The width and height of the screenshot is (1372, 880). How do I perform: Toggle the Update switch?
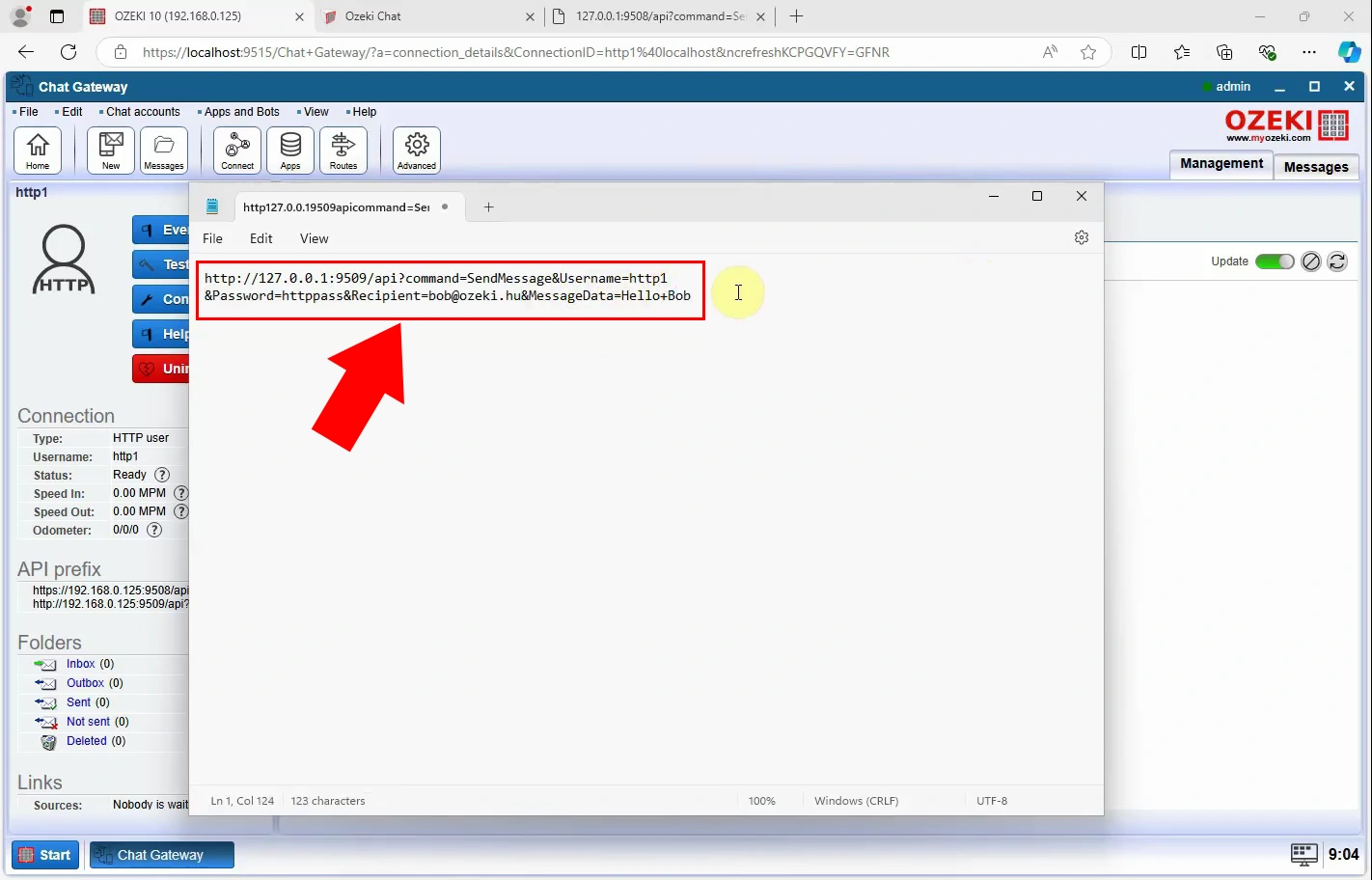pyautogui.click(x=1275, y=261)
